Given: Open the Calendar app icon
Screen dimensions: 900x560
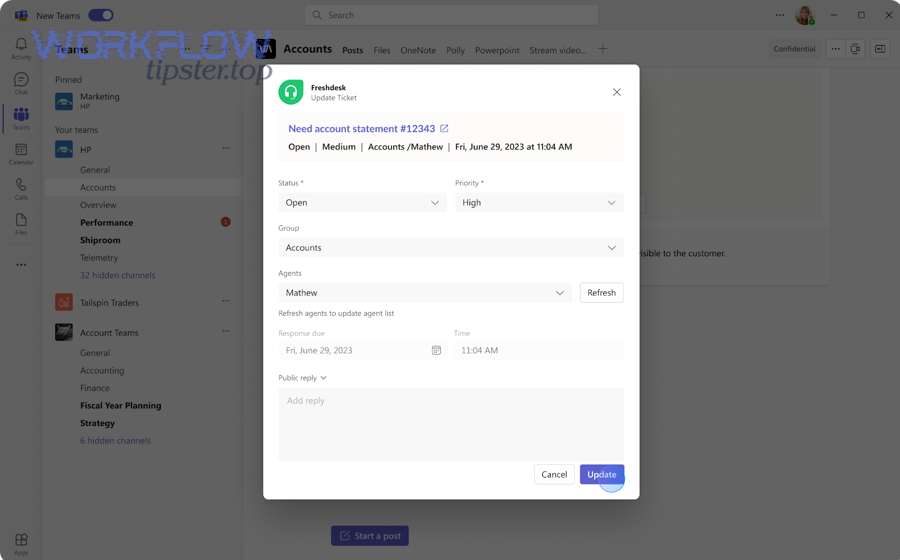Looking at the screenshot, I should [x=21, y=153].
